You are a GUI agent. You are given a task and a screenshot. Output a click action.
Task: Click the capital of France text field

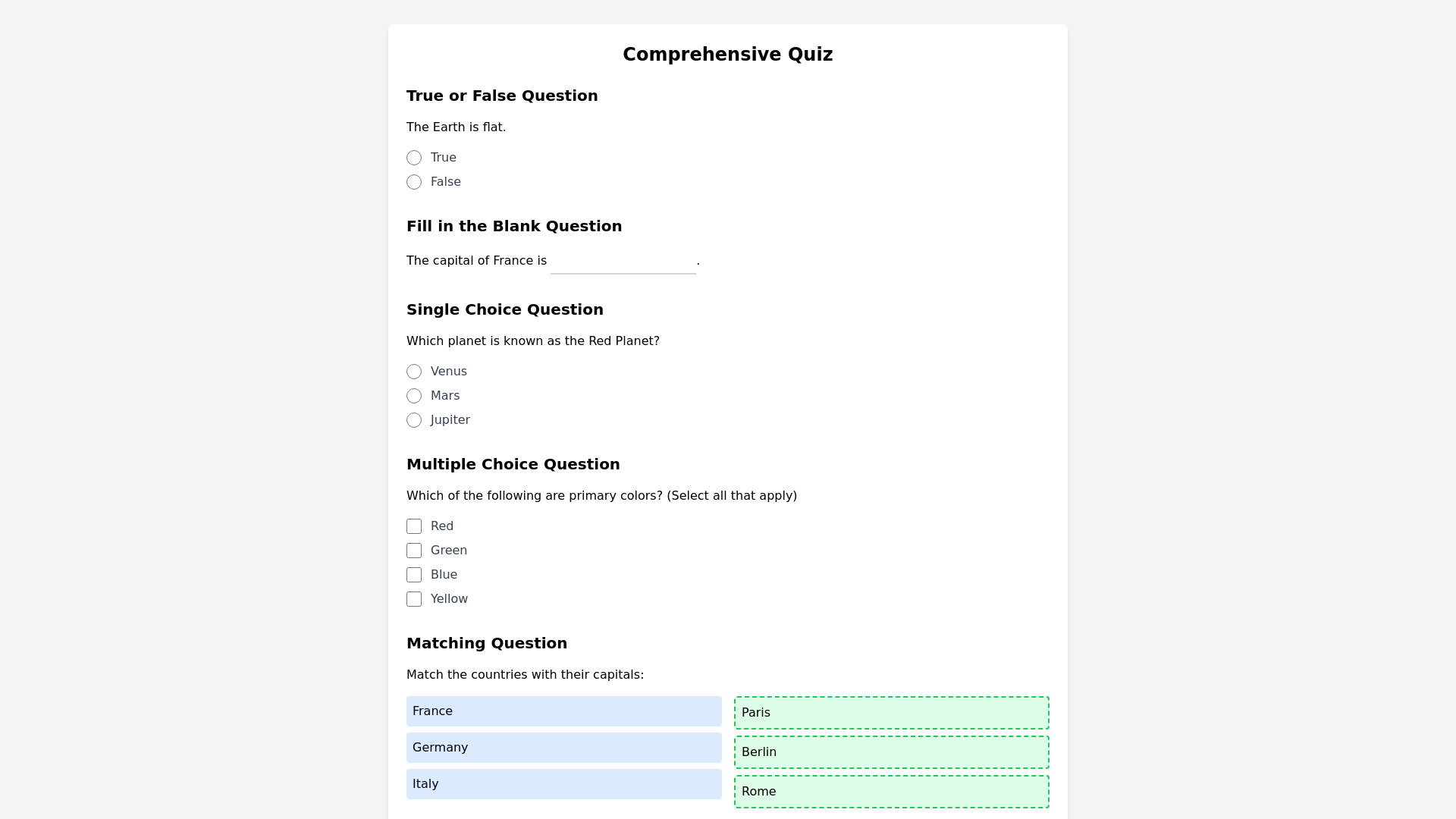click(x=623, y=261)
